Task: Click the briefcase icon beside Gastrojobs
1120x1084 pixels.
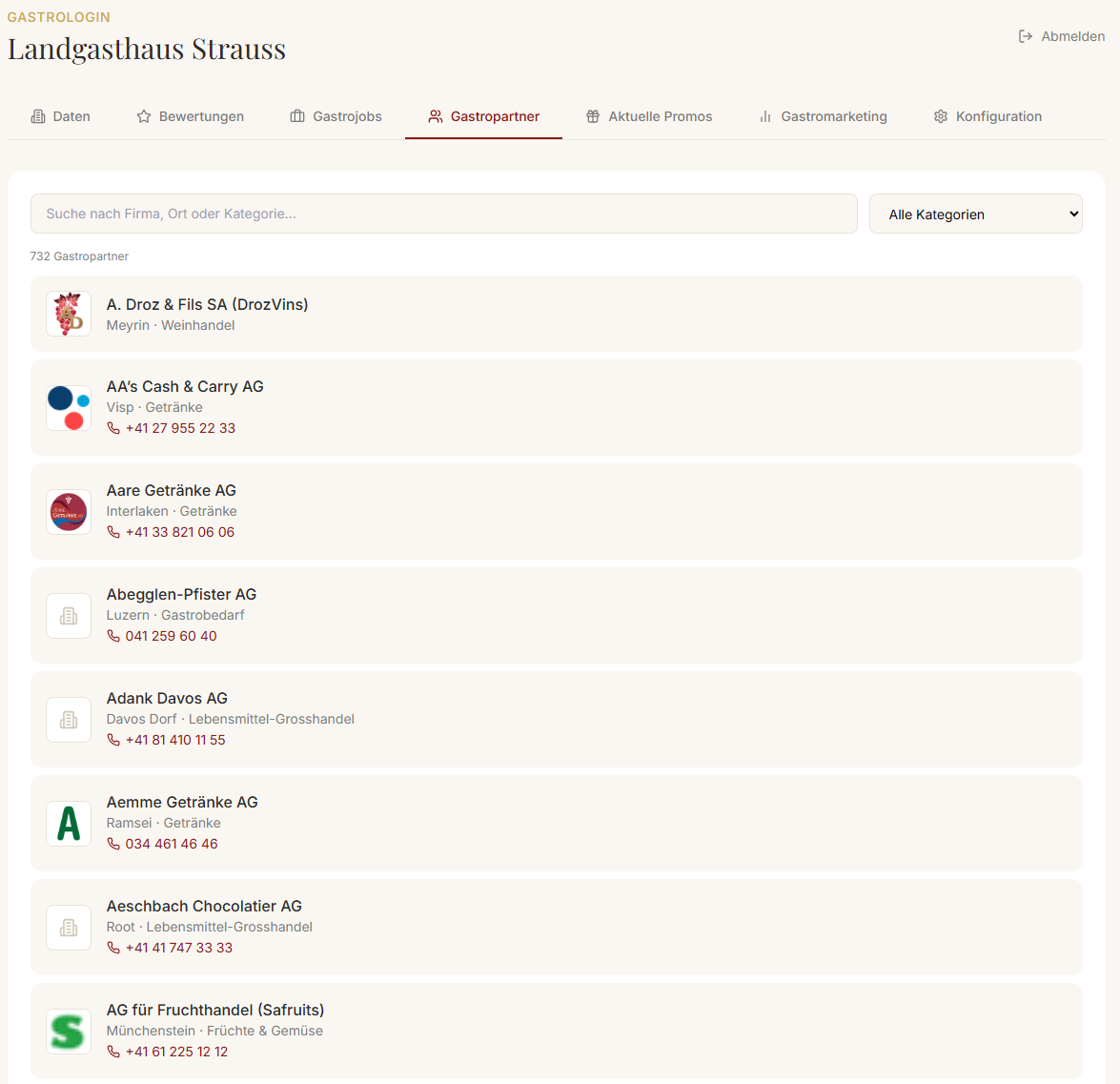Action: [297, 116]
